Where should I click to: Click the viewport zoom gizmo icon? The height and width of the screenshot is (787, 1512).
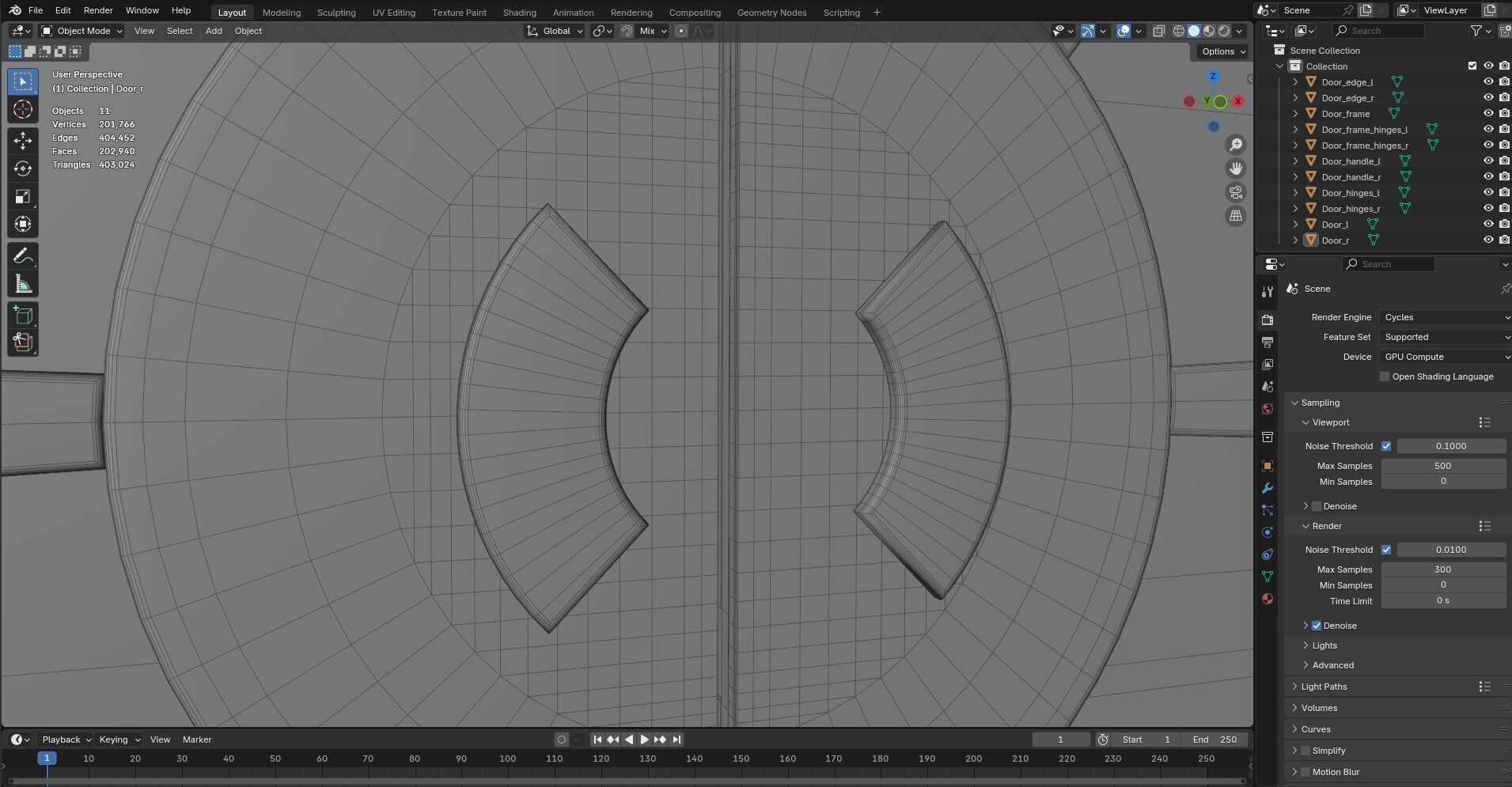[x=1235, y=145]
